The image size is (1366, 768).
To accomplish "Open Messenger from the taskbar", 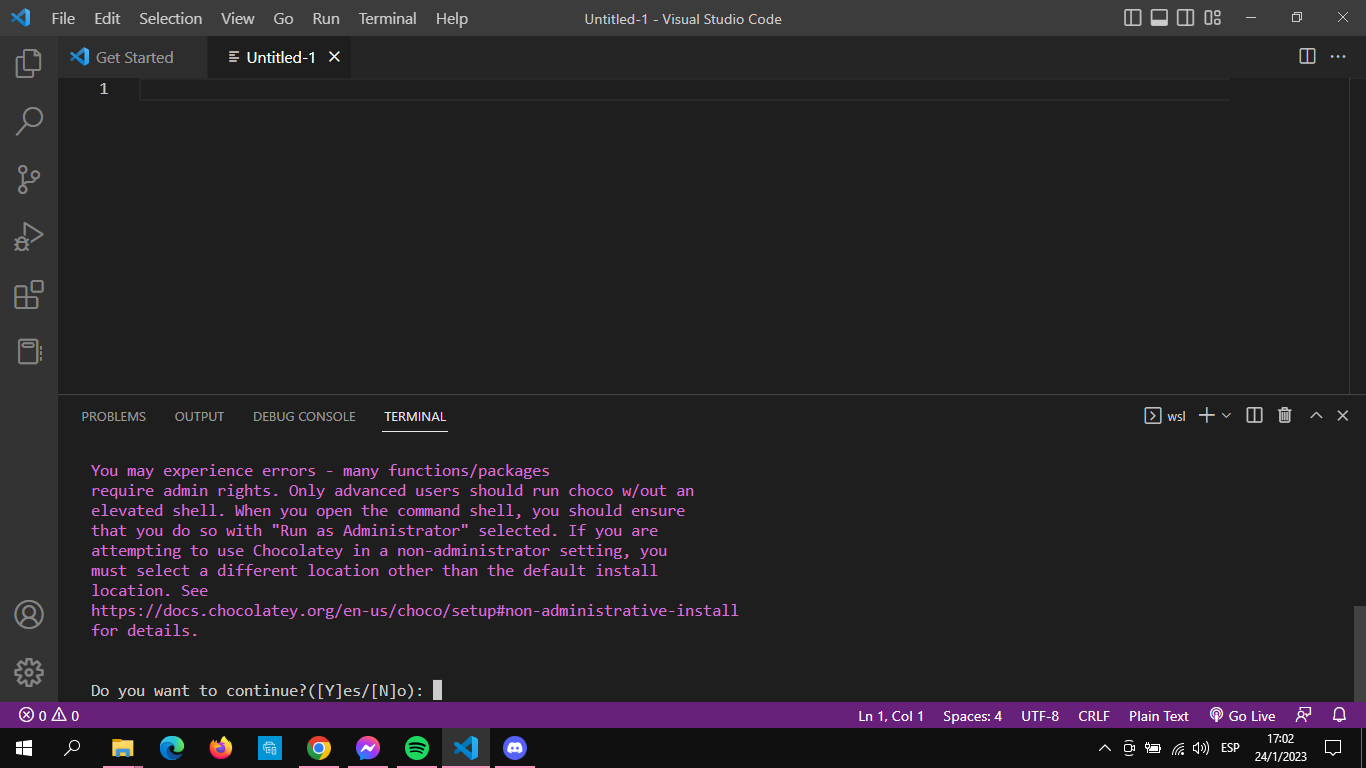I will pos(368,748).
